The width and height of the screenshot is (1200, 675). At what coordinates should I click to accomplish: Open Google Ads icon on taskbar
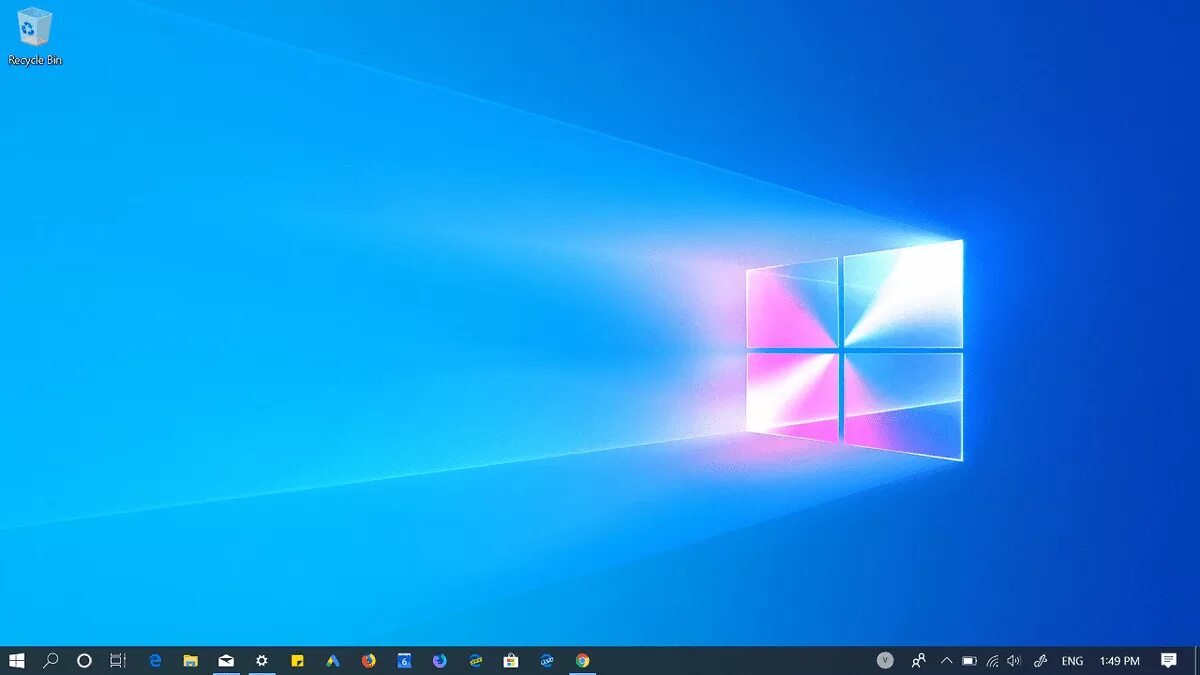click(333, 660)
